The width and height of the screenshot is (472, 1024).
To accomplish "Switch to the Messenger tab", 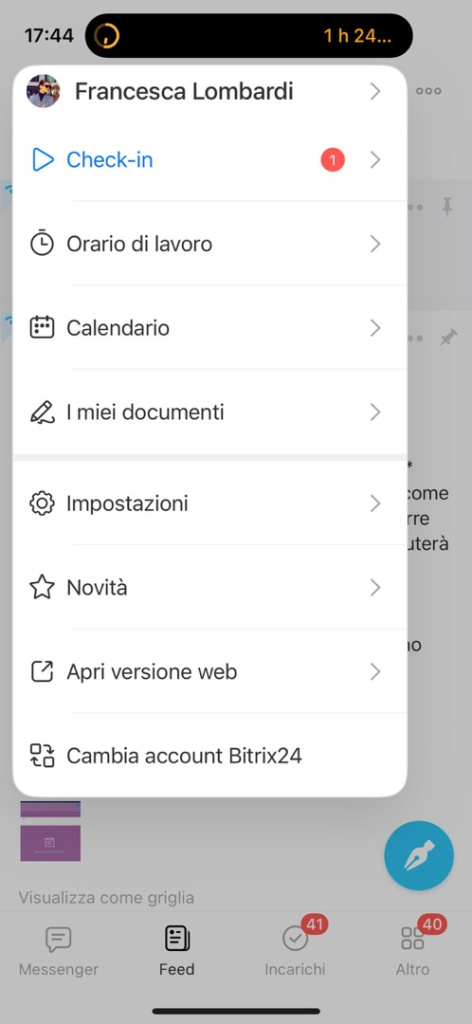I will click(59, 951).
